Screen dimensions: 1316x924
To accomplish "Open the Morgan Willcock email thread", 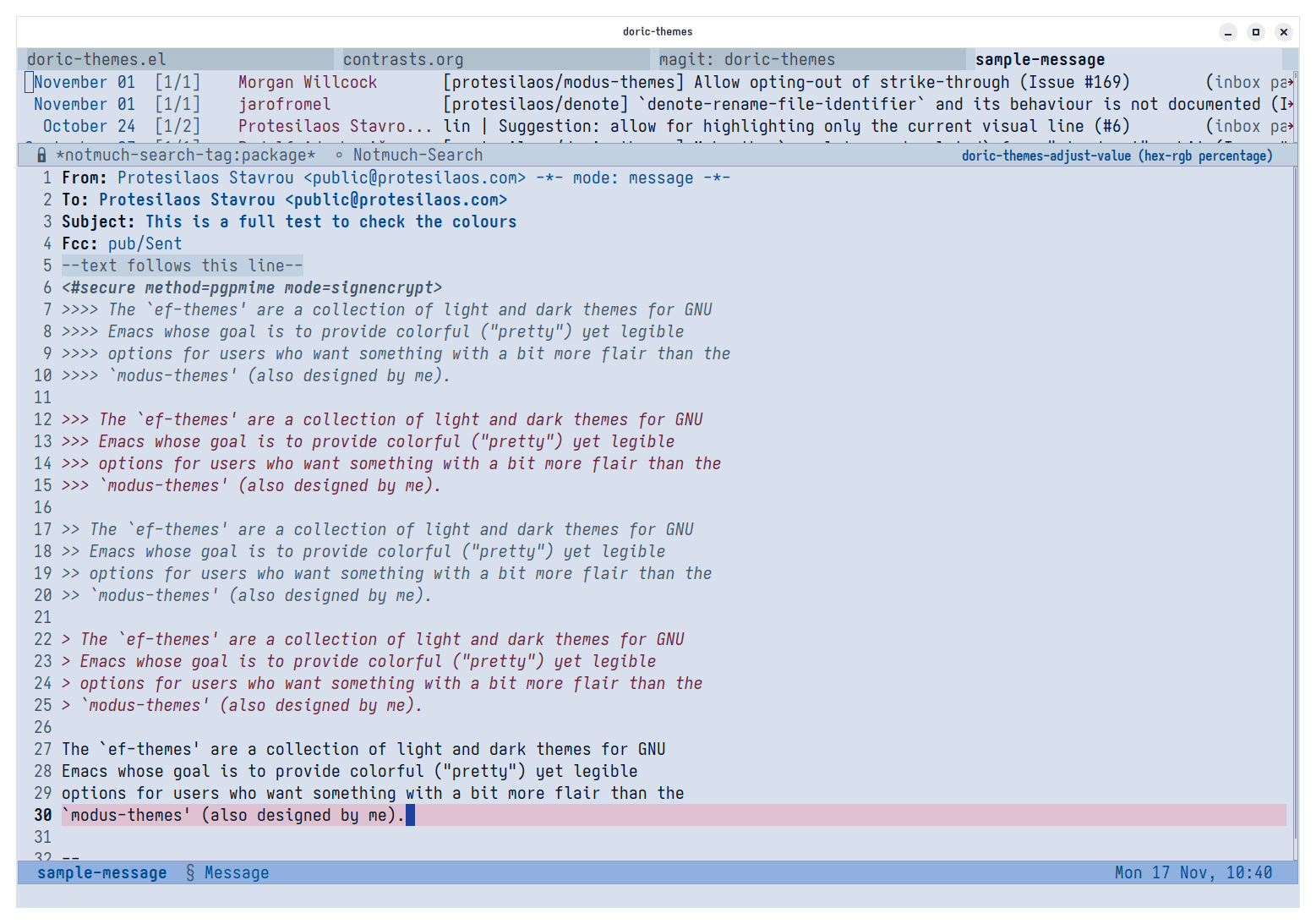I will tap(307, 82).
